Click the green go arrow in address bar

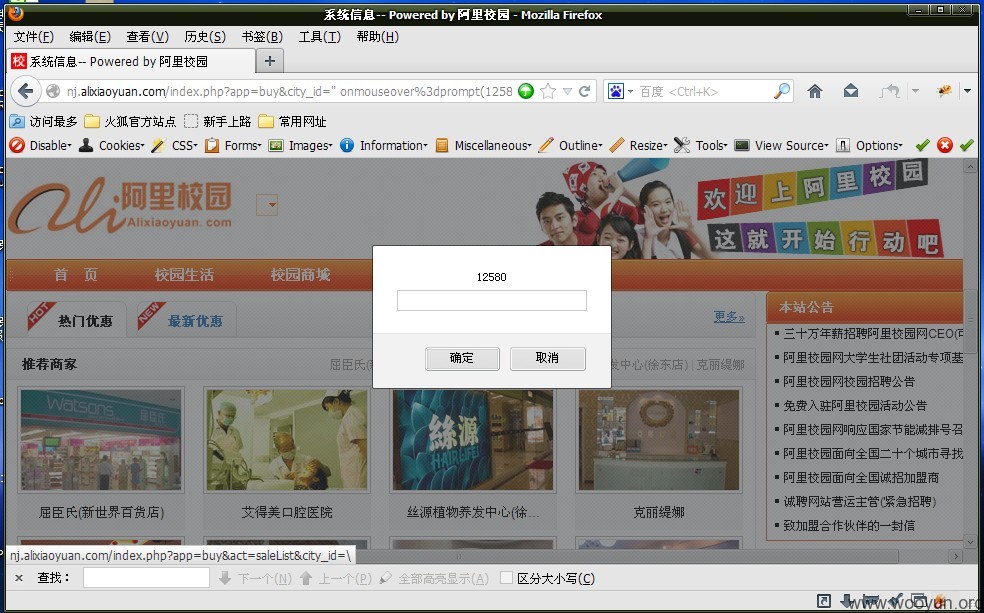(x=526, y=92)
